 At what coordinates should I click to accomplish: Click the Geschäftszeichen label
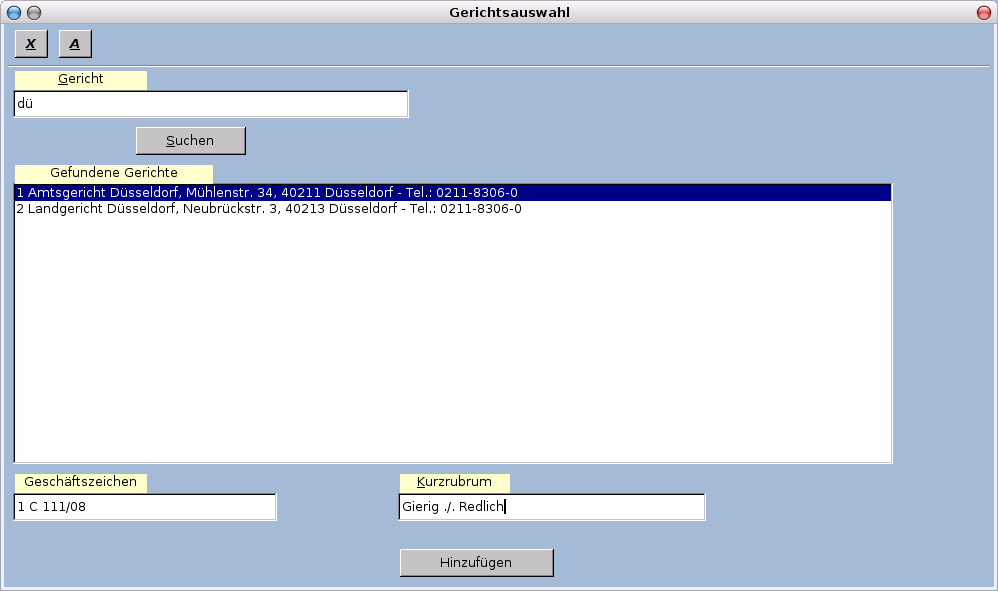click(81, 482)
